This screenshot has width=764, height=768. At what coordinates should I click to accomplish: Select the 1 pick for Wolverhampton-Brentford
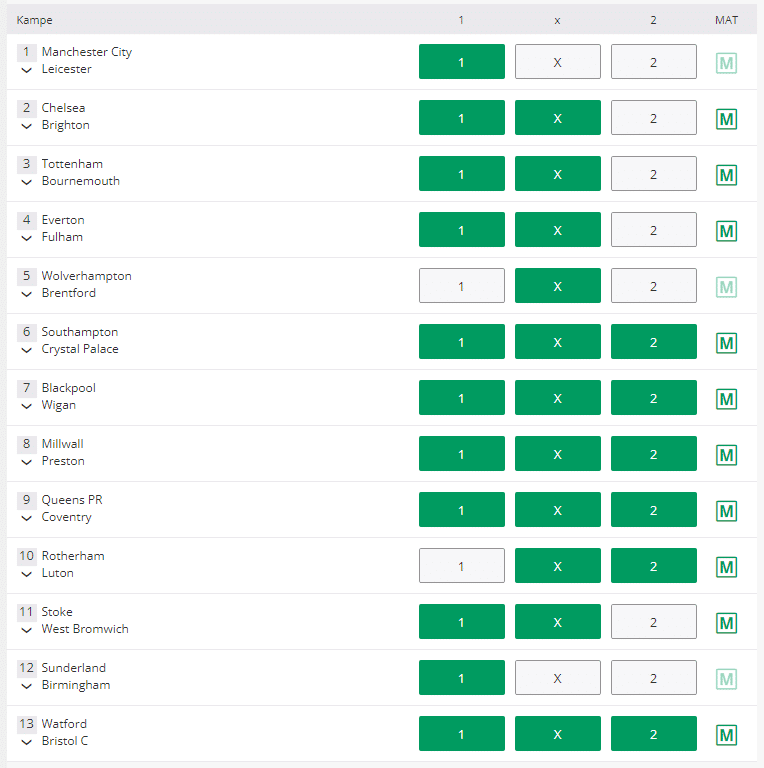pyautogui.click(x=461, y=286)
